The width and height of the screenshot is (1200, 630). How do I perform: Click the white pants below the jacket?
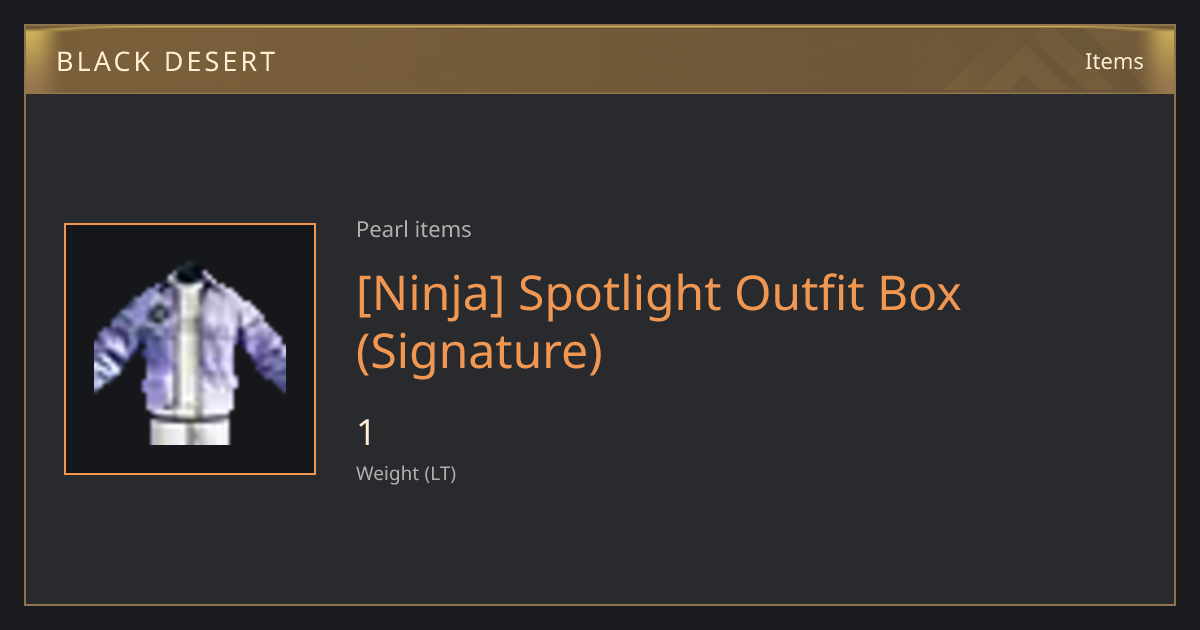tap(190, 431)
